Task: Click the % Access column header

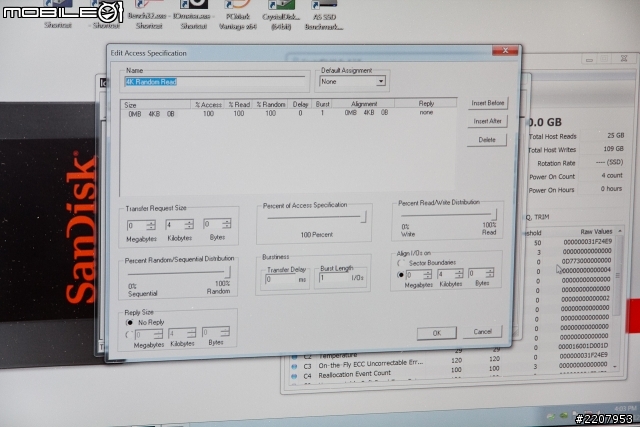Action: 208,105
